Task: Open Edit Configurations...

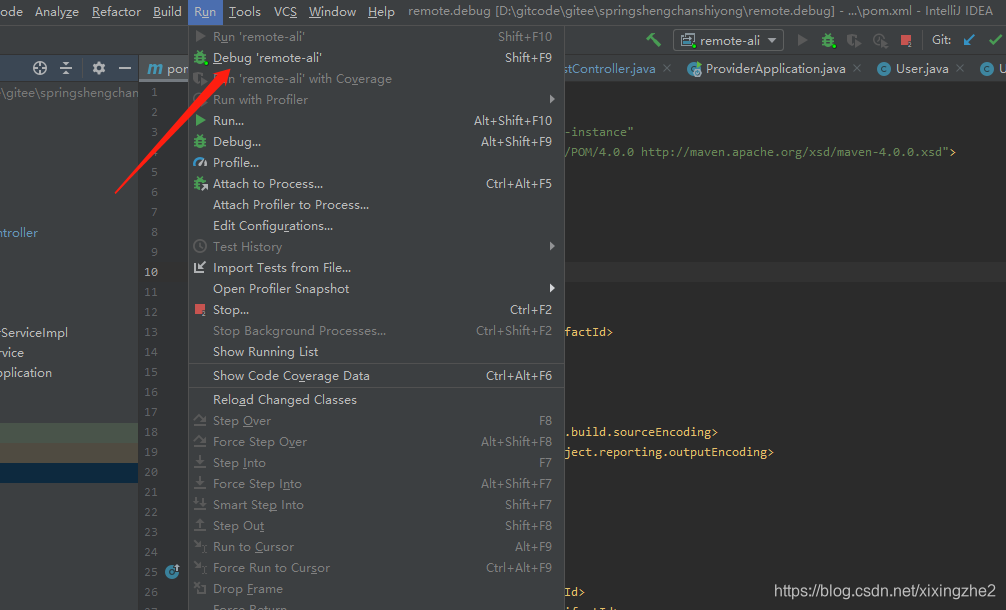Action: [377, 226]
